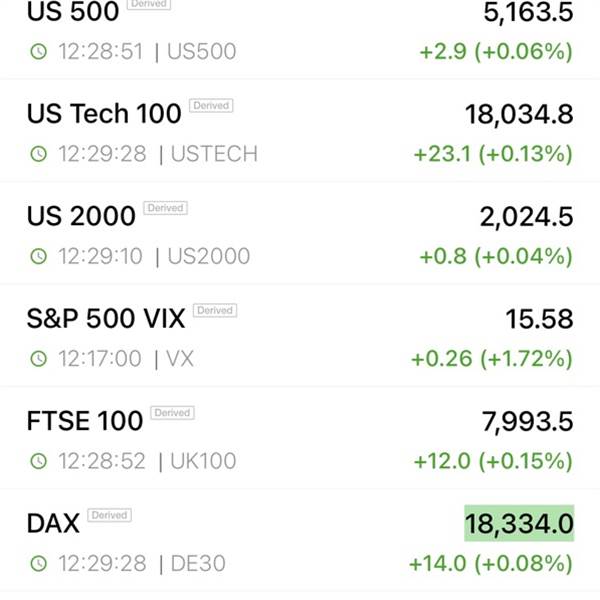Click the Derived badge next to DAX
This screenshot has width=600, height=600.
tap(109, 515)
